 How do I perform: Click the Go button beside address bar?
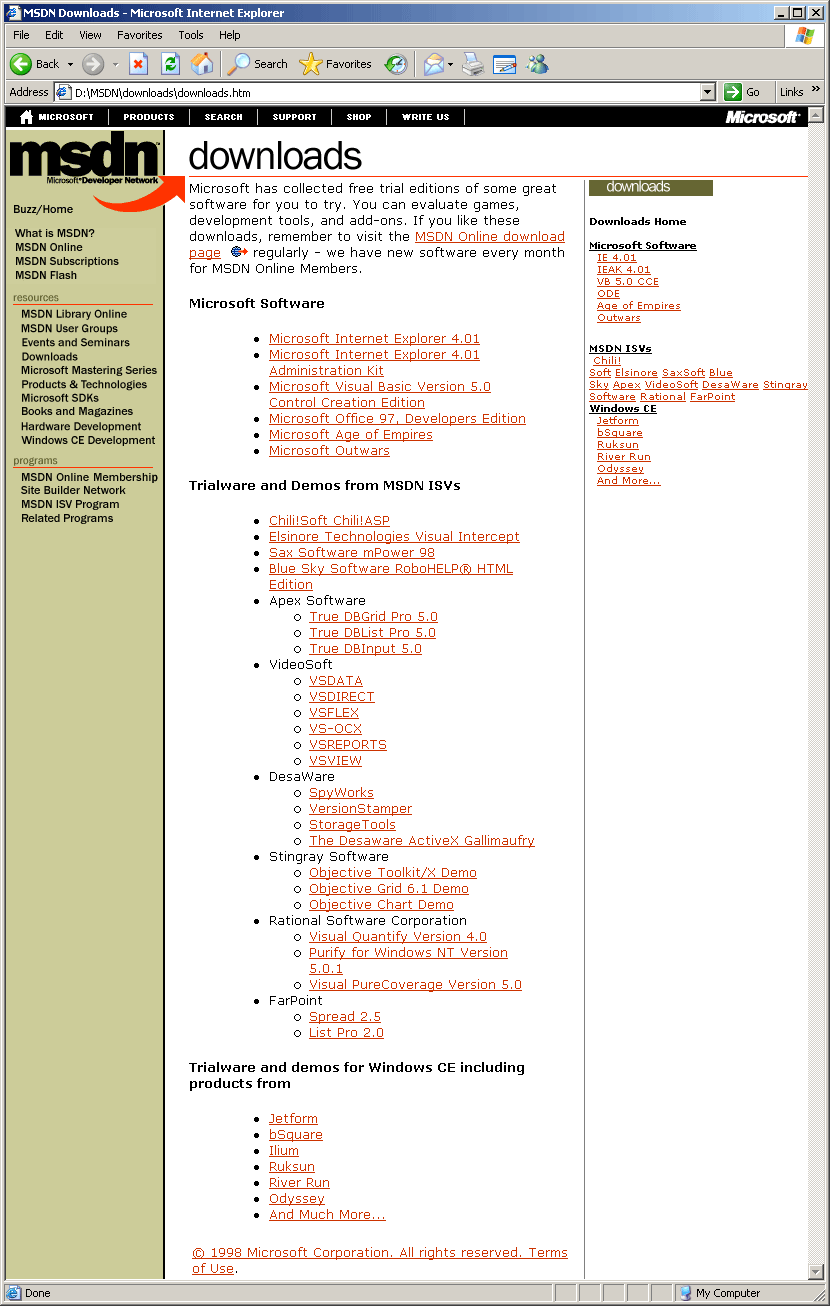743,92
